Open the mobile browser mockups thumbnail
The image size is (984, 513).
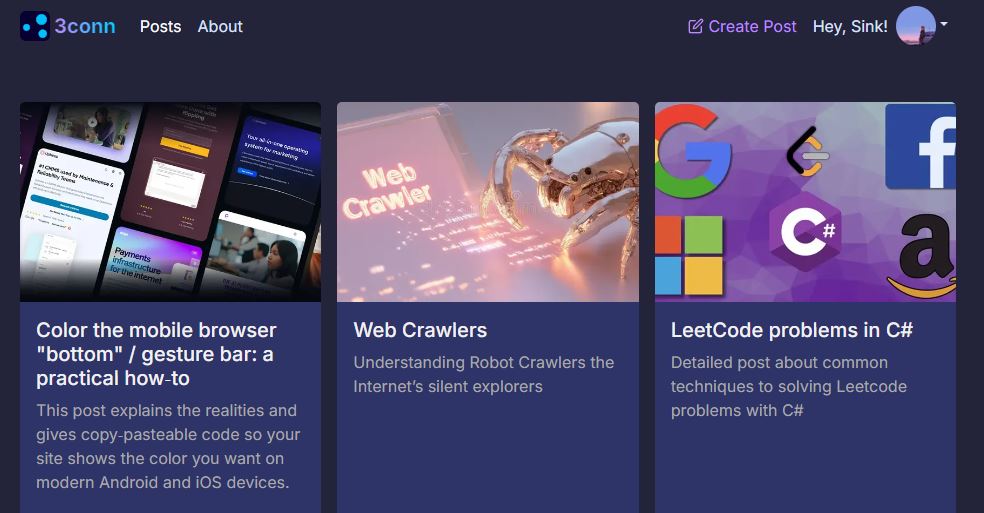(x=171, y=202)
